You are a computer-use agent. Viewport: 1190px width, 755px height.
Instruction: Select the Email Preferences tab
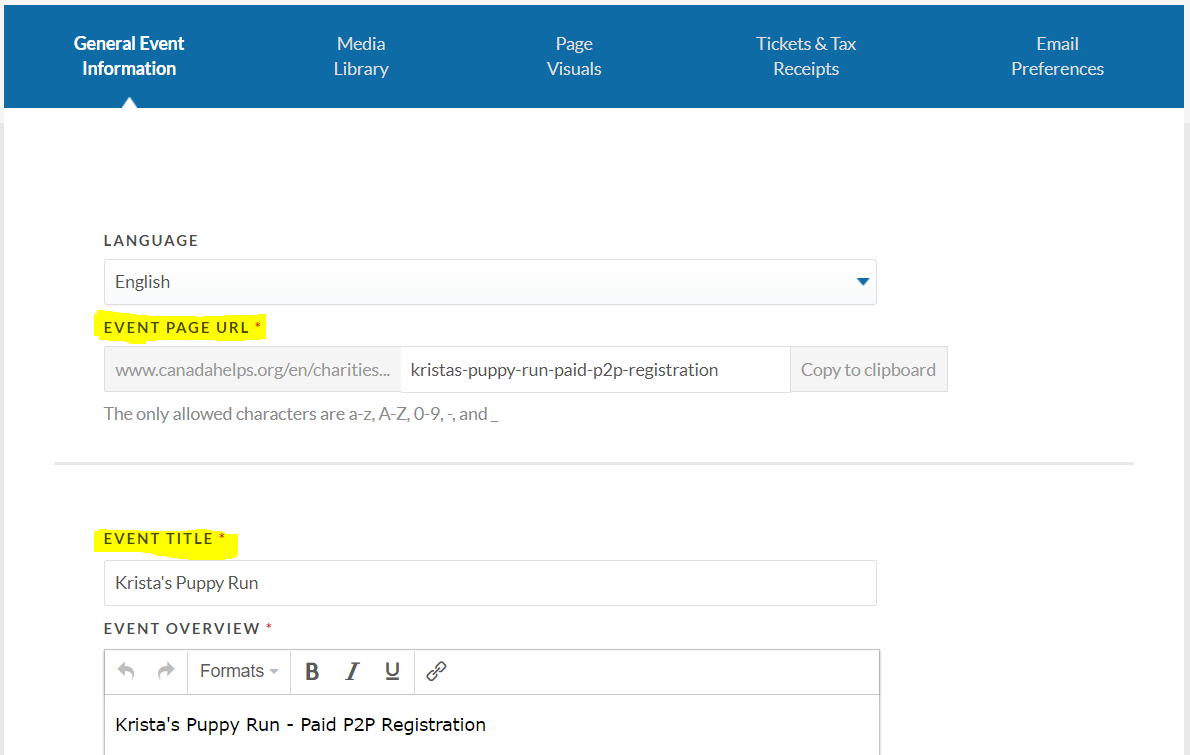[x=1057, y=56]
